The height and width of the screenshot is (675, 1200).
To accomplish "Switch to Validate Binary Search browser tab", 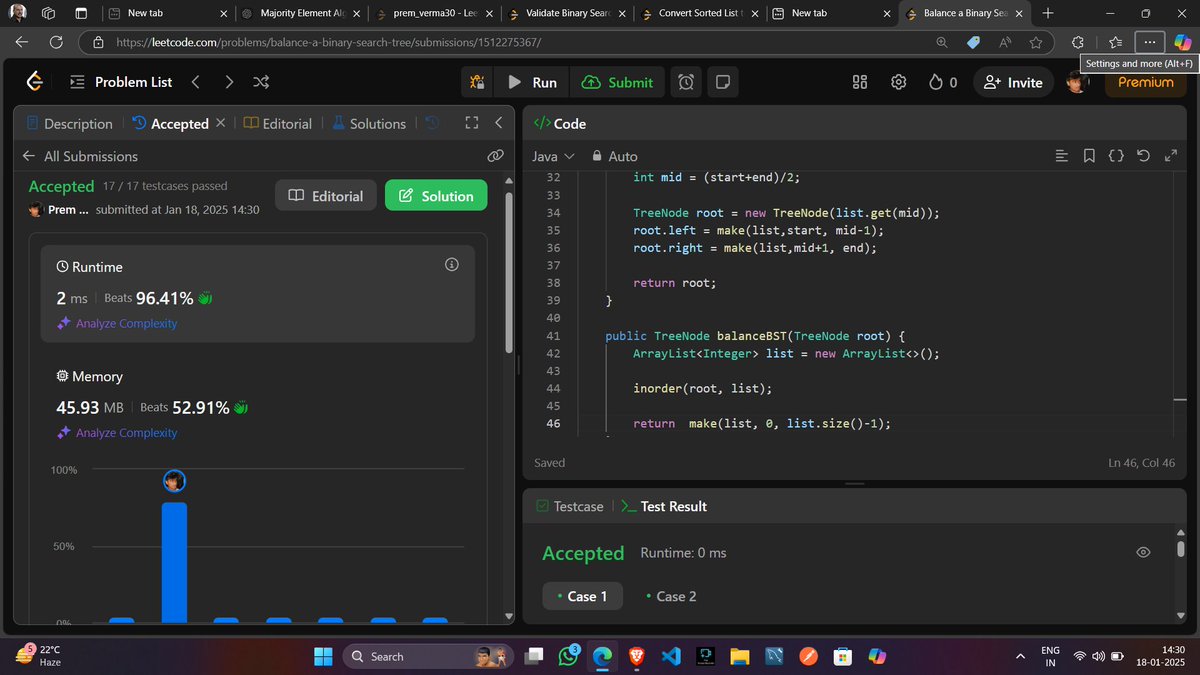I will pos(567,13).
